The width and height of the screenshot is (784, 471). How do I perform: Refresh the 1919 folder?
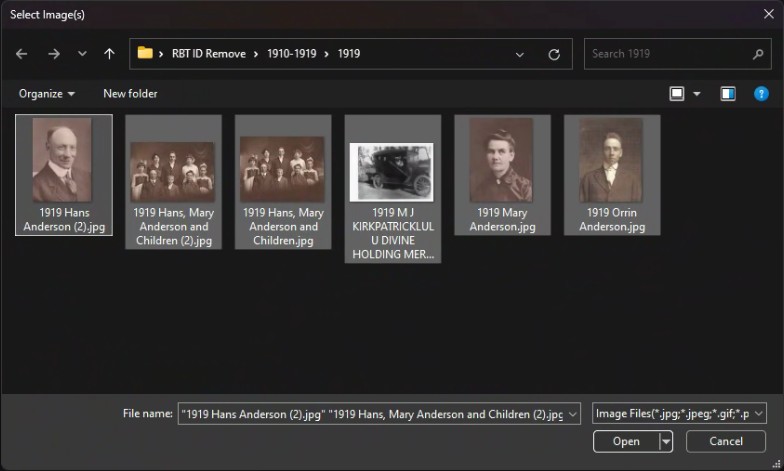pyautogui.click(x=554, y=54)
